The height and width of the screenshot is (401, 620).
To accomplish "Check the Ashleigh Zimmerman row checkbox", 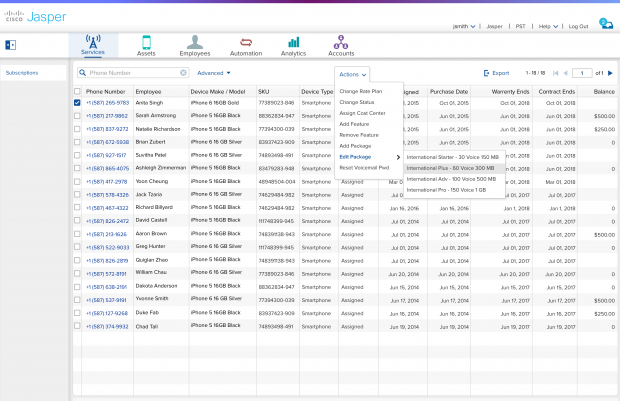I will (77, 168).
